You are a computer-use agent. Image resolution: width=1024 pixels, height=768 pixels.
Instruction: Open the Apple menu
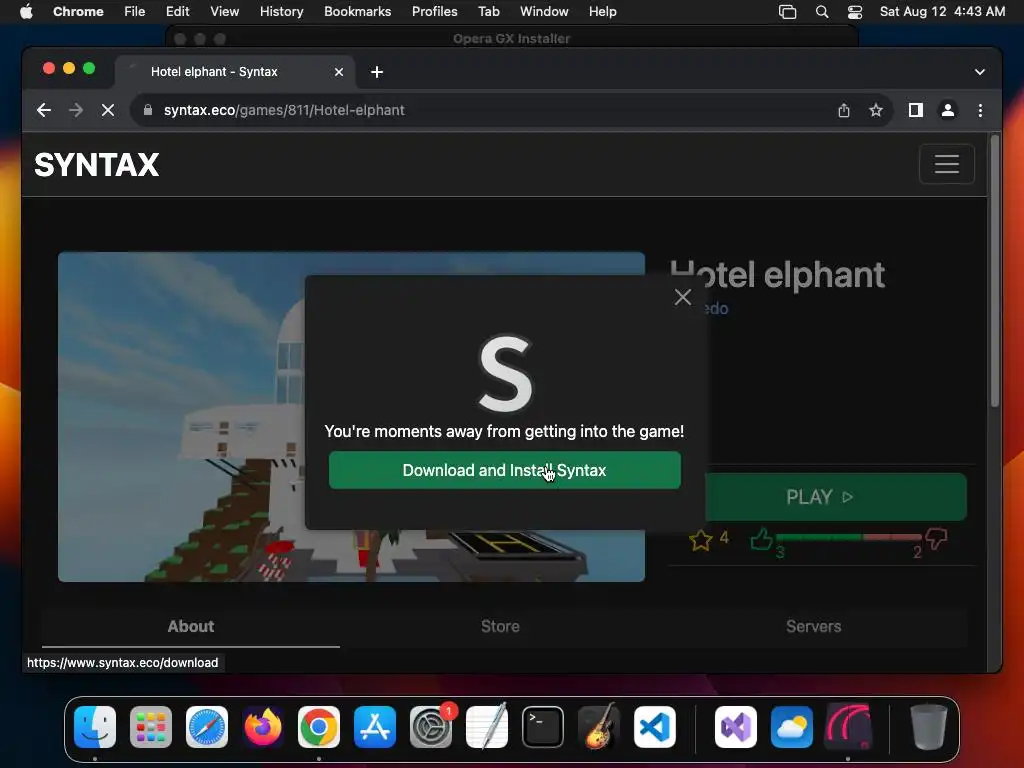26,12
